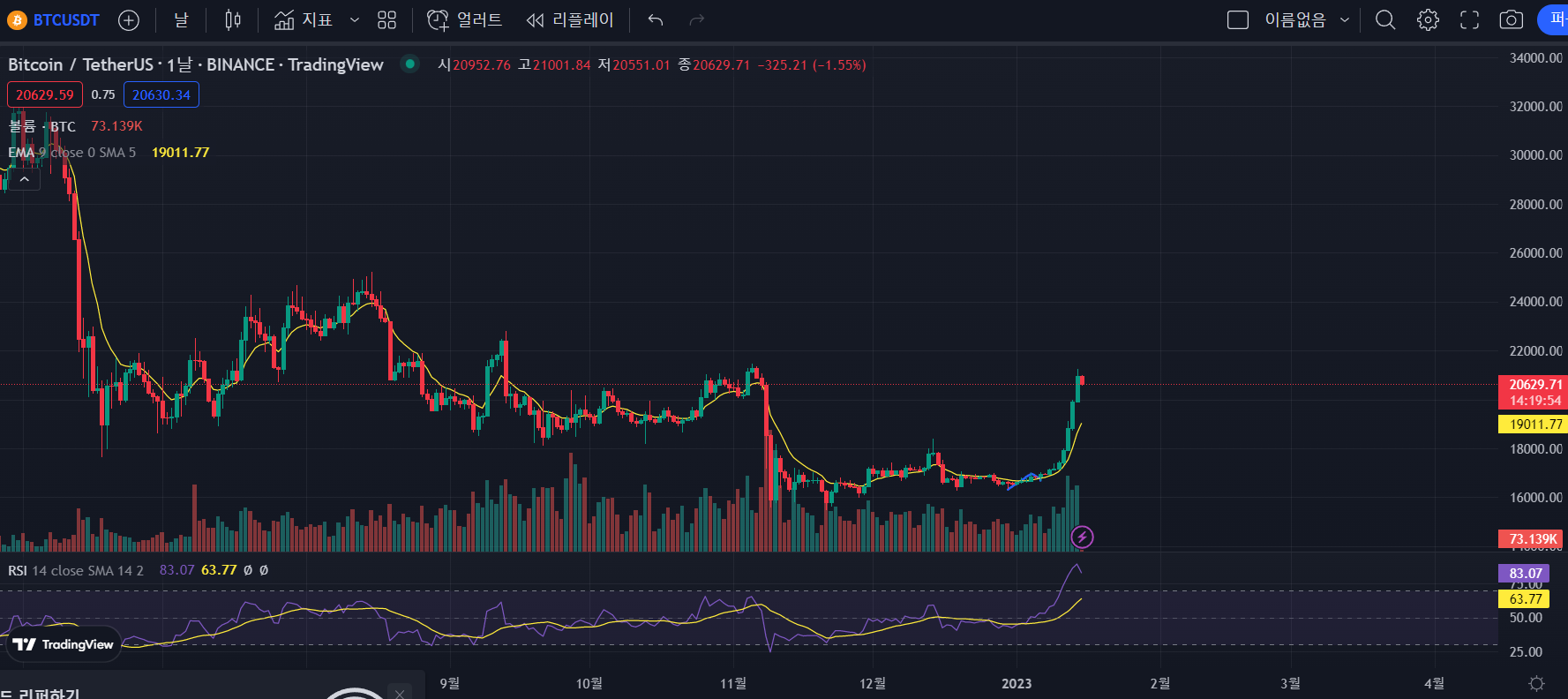Expand the favorite indicators chevron
This screenshot has height=699, width=1568.
coord(355,19)
